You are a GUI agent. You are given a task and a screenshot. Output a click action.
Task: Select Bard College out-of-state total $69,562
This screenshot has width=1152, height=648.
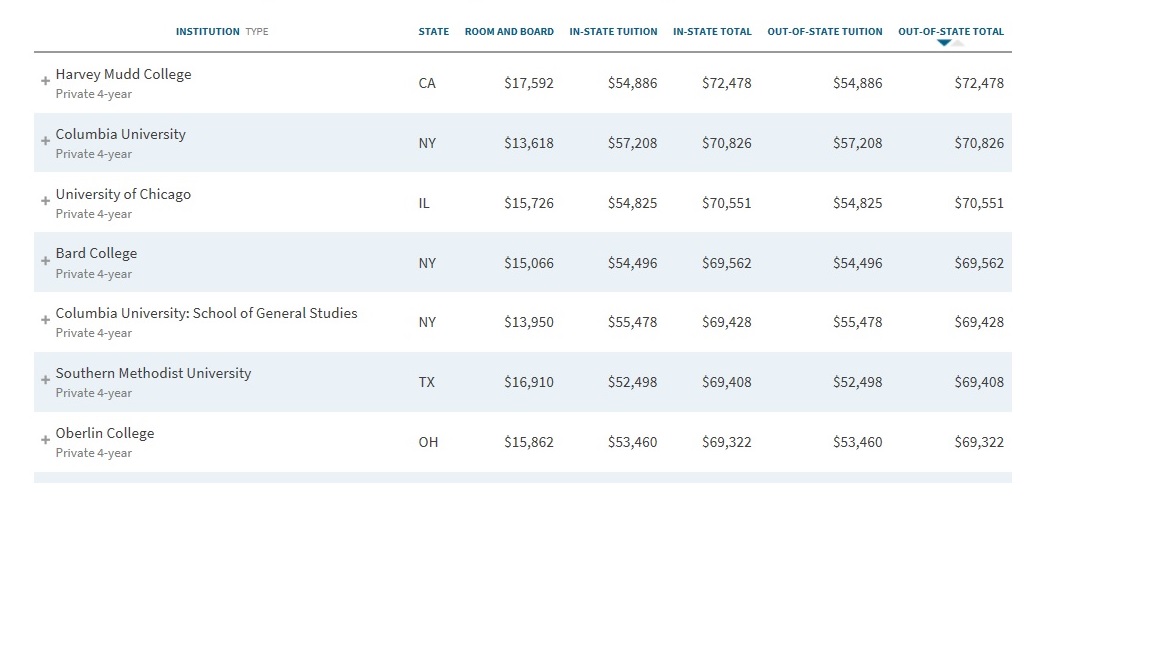point(979,263)
